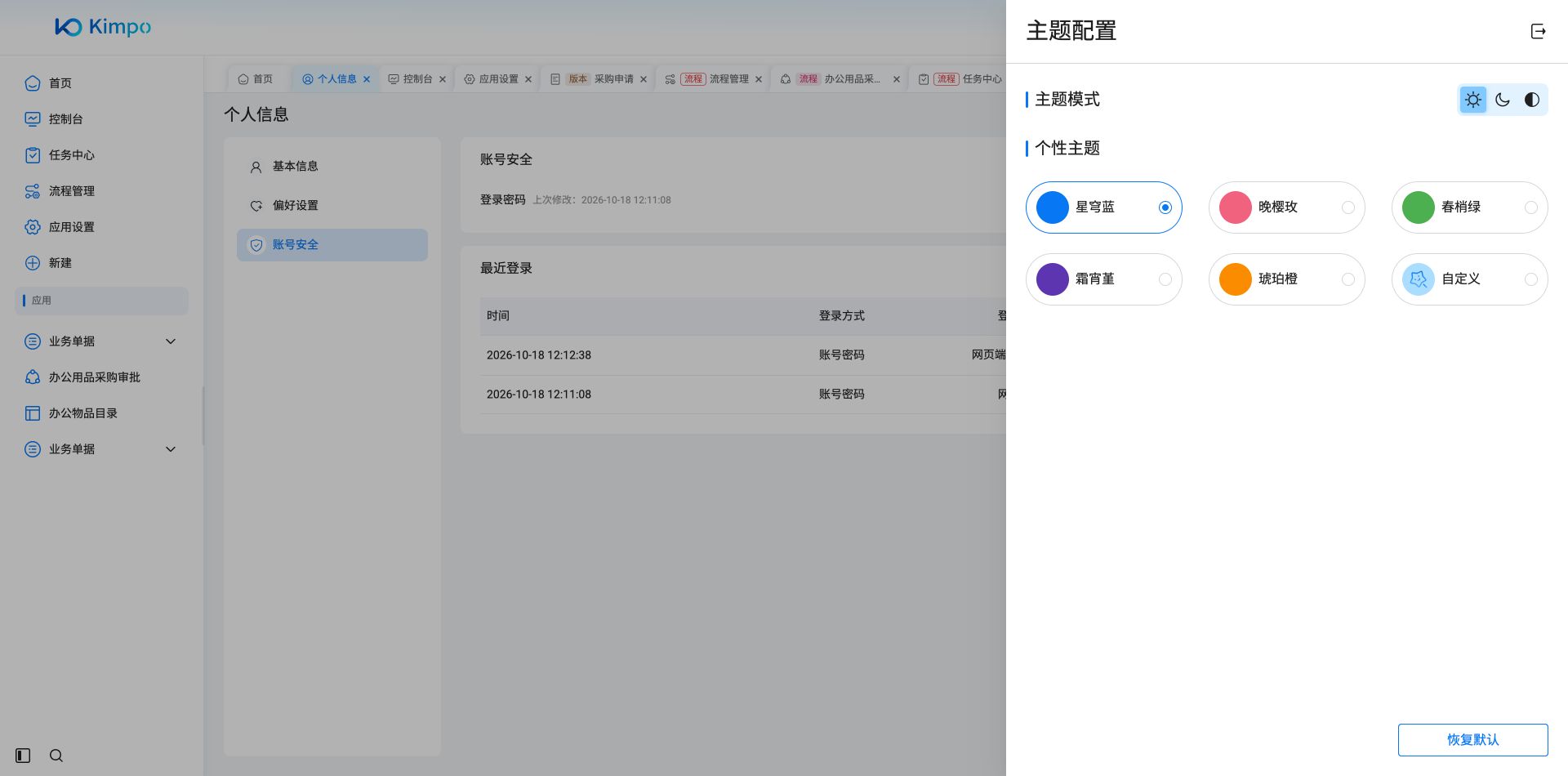Click the 登录方式 column header
Image resolution: width=1568 pixels, height=776 pixels.
point(842,316)
